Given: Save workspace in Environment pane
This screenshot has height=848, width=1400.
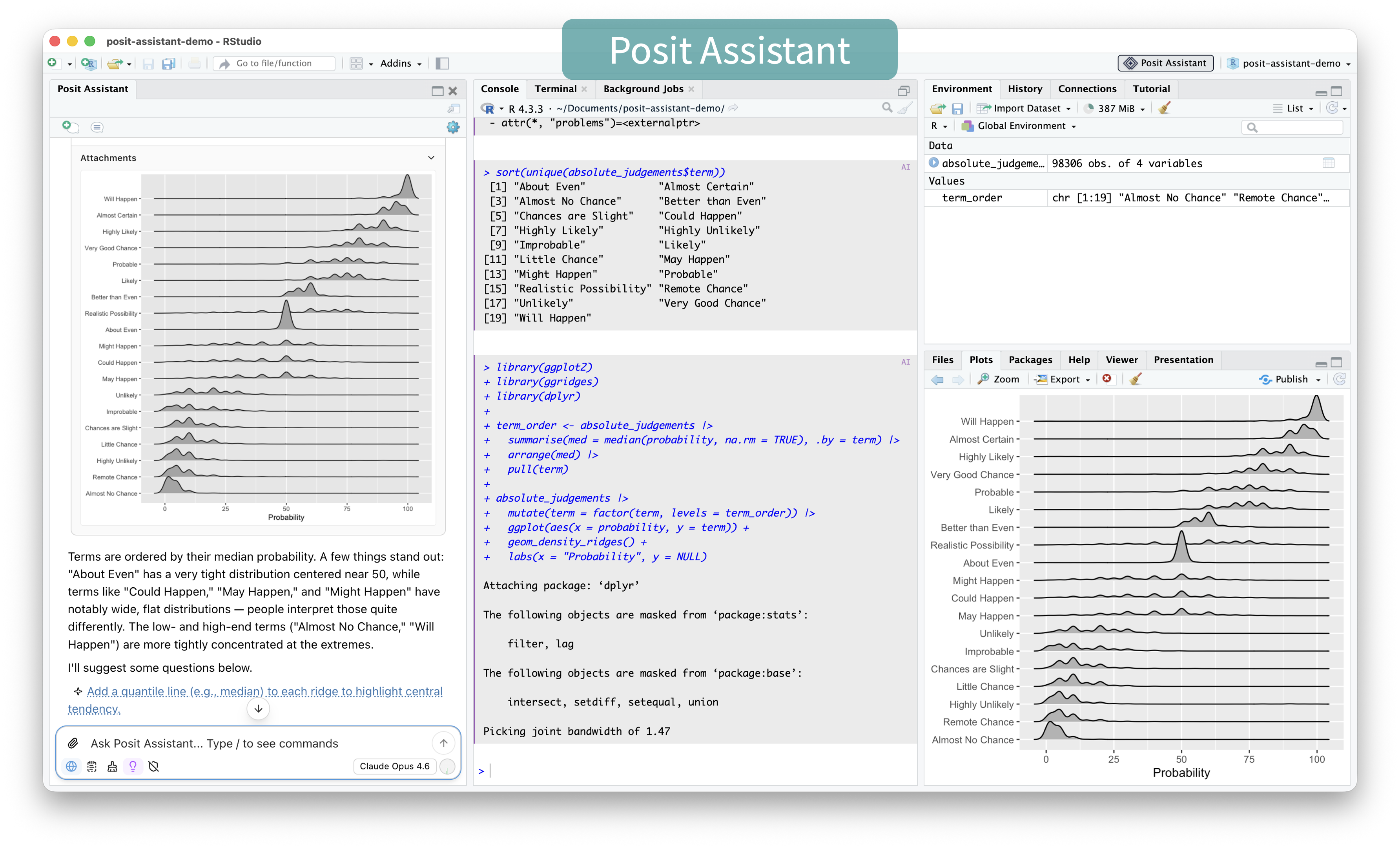Looking at the screenshot, I should [x=957, y=108].
